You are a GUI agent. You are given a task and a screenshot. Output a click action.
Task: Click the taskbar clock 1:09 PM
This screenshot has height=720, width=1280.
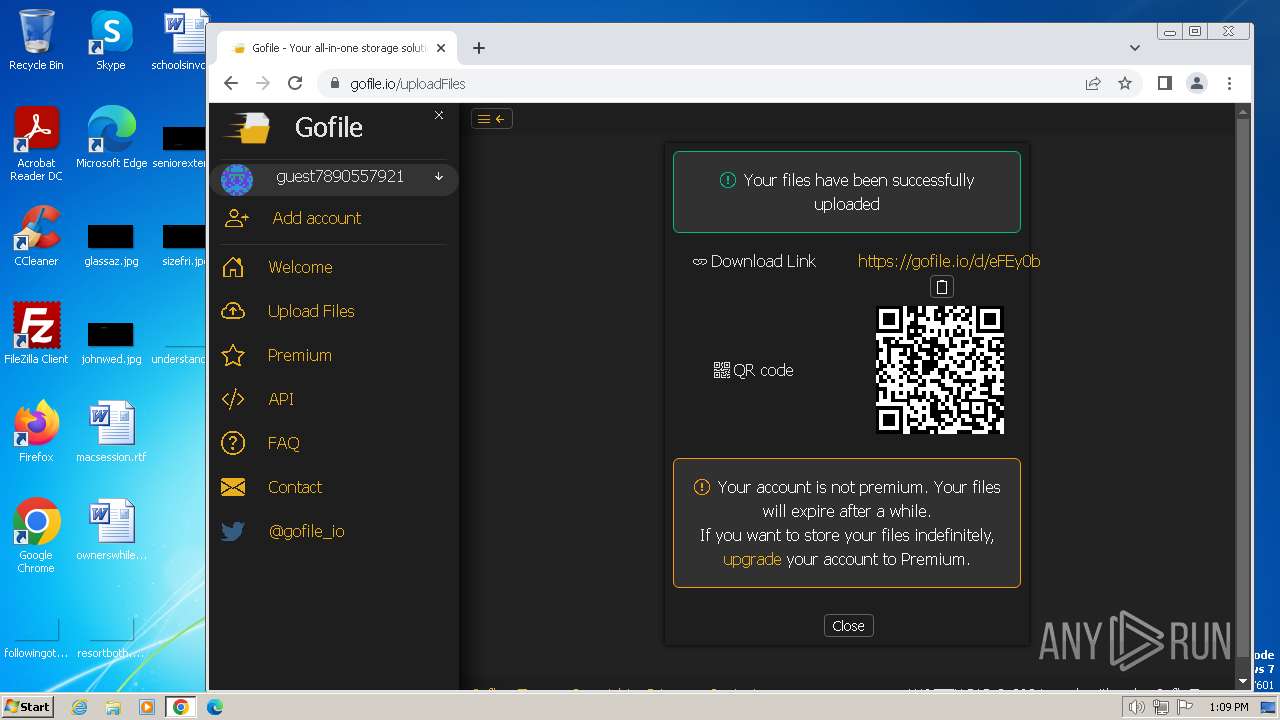(x=1228, y=707)
